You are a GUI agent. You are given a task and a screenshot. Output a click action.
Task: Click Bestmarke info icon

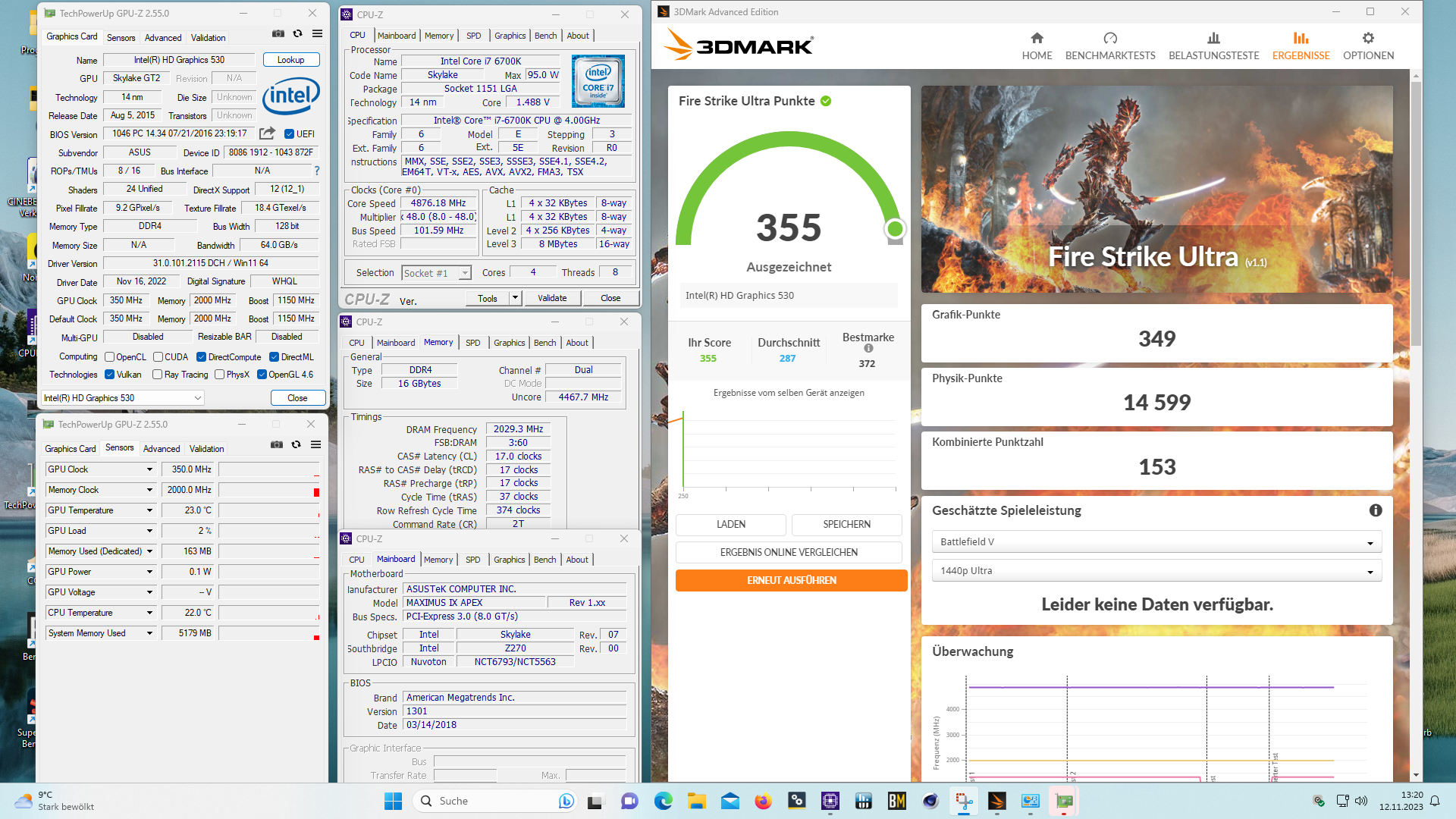(x=868, y=349)
